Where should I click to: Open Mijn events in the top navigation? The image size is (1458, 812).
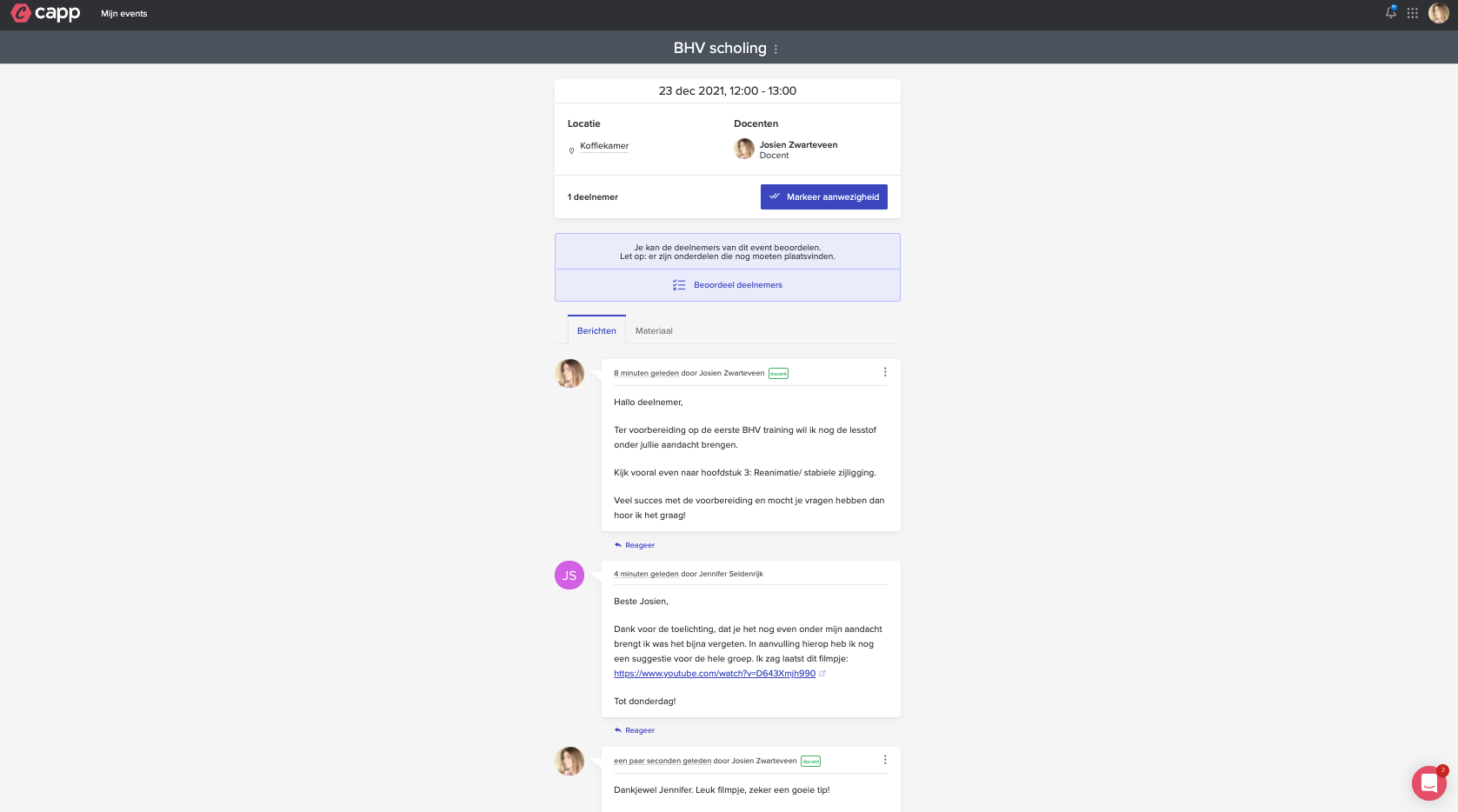click(123, 14)
